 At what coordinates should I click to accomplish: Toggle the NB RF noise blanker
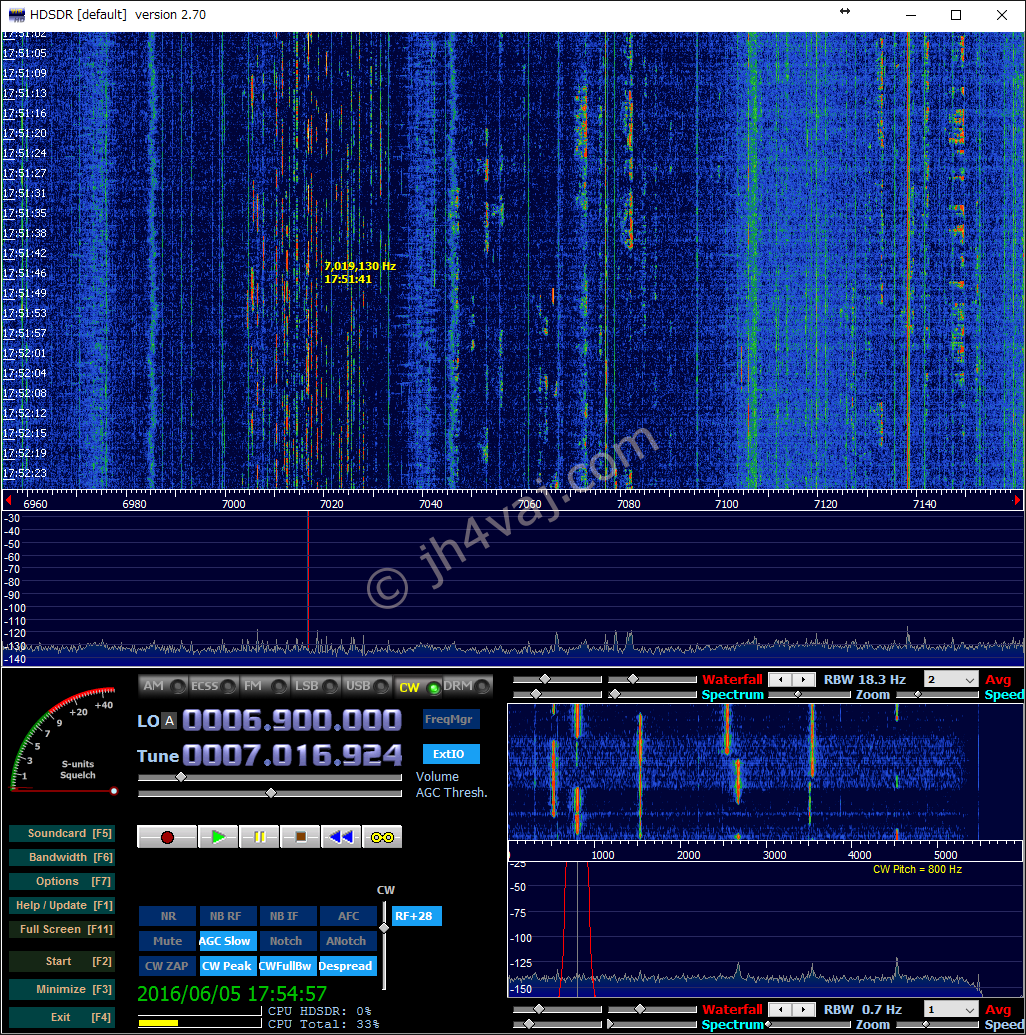coord(226,916)
